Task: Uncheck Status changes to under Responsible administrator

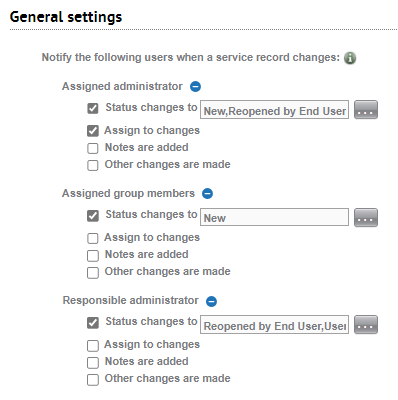Action: coord(93,323)
